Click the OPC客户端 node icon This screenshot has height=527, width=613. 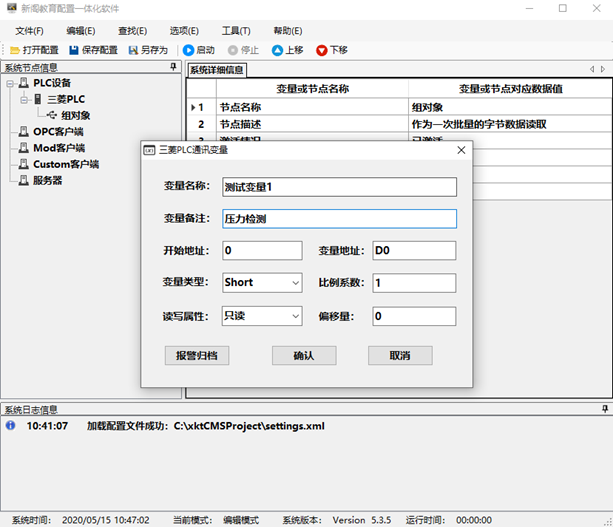24,131
